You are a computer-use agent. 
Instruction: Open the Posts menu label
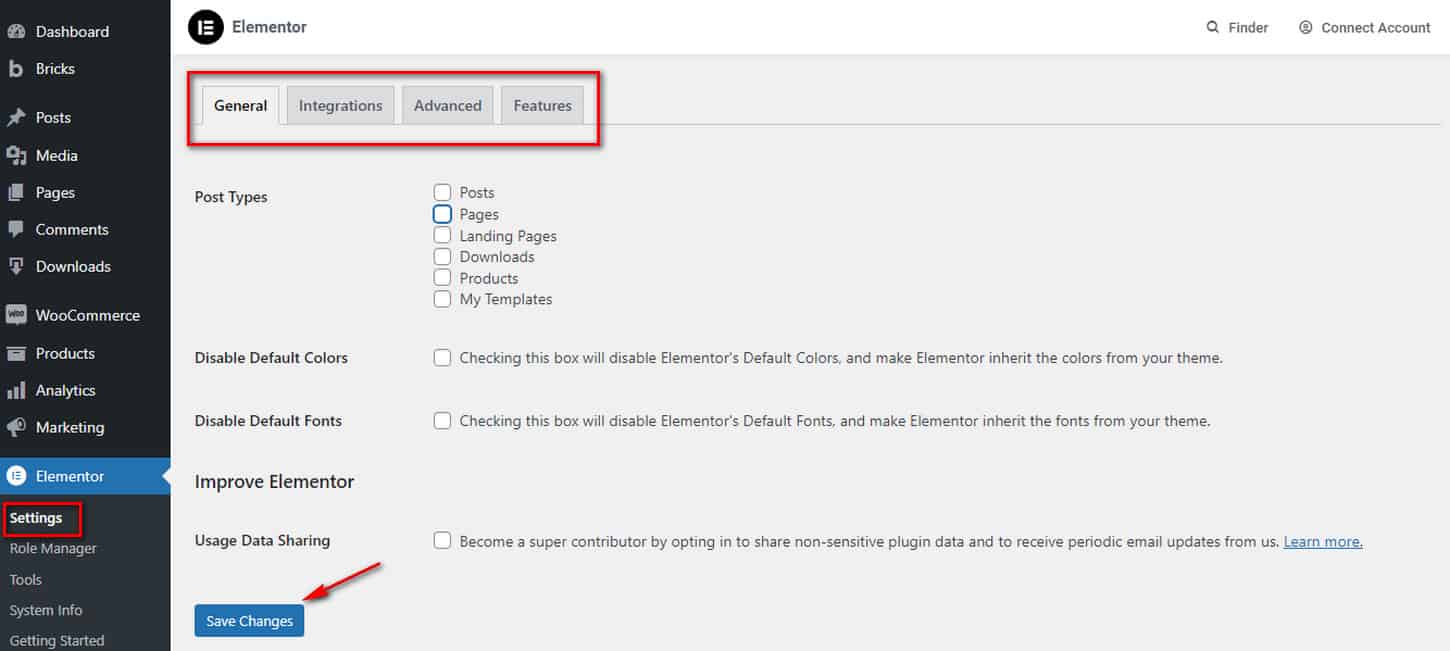pyautogui.click(x=53, y=118)
